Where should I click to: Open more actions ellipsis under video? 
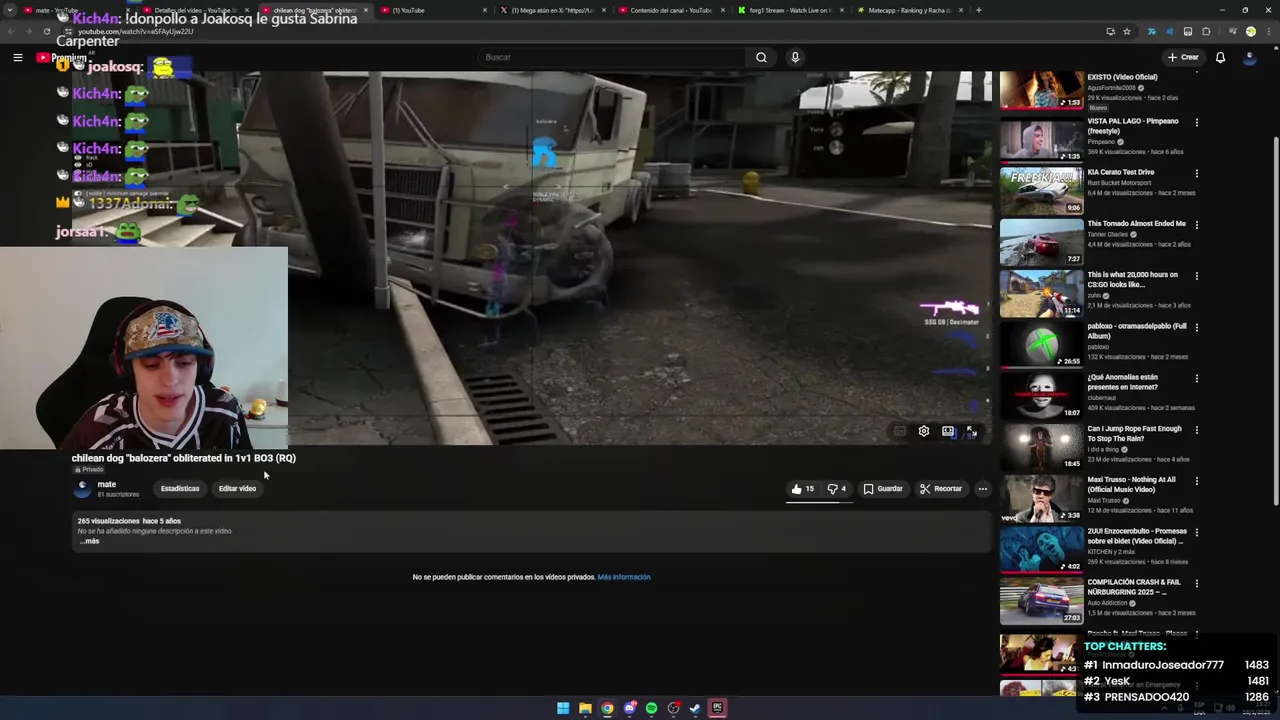tap(982, 489)
